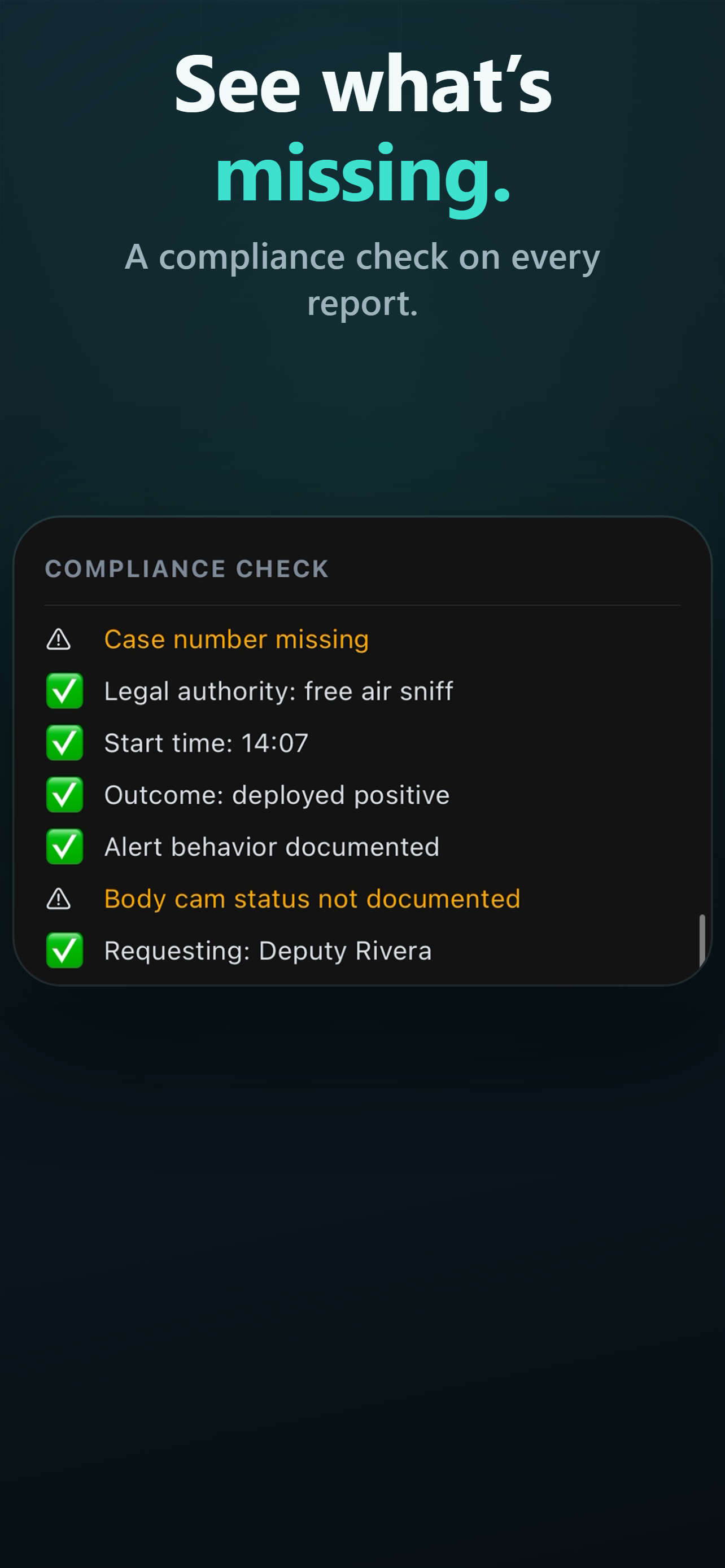
Task: Tap the compliance check on every report subtitle
Action: [x=363, y=279]
